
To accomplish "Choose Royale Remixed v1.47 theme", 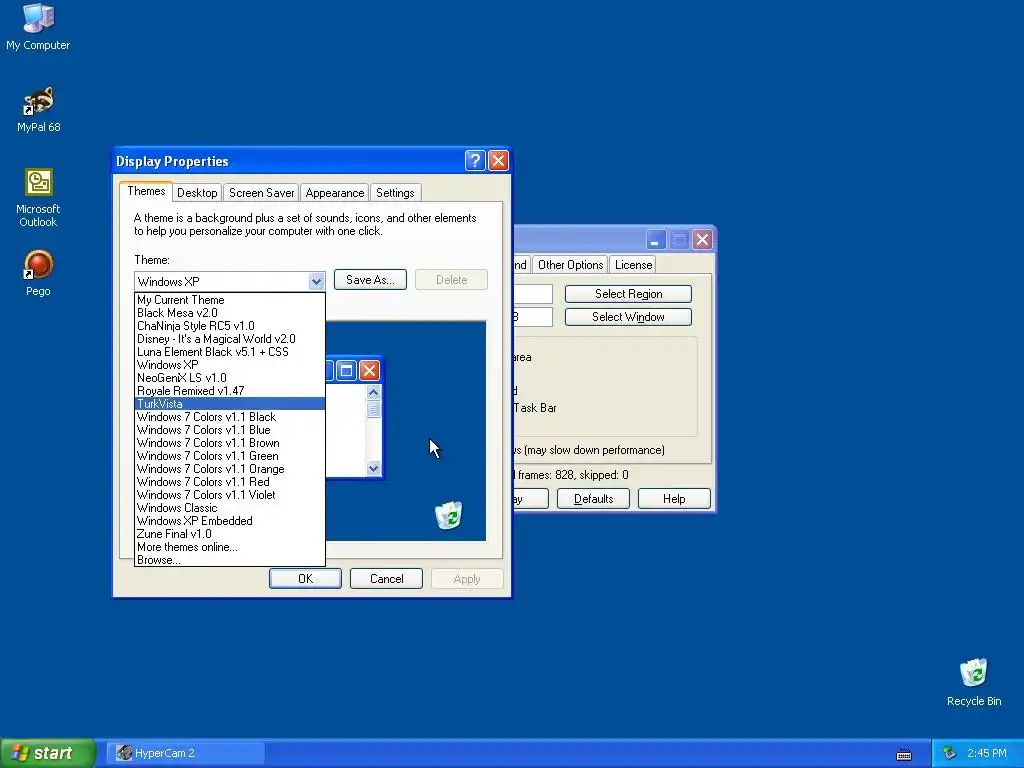I will (229, 391).
